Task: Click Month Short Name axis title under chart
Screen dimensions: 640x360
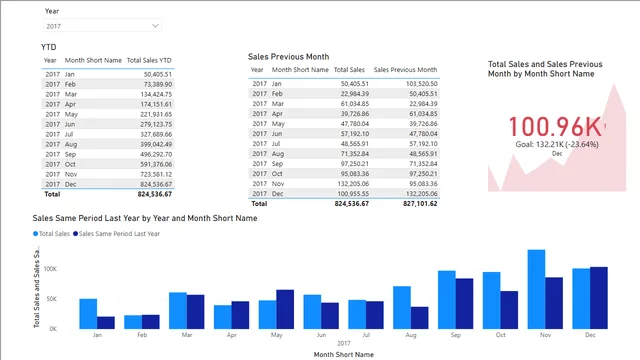Action: click(x=344, y=355)
